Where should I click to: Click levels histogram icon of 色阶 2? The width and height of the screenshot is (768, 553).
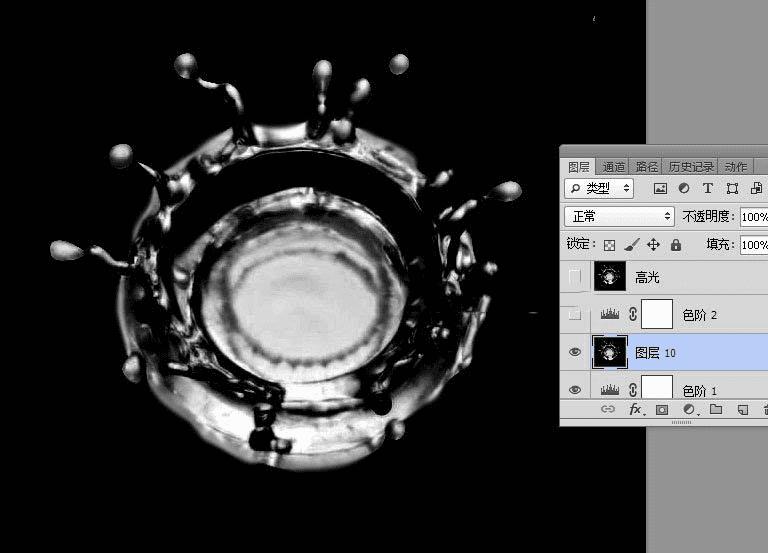610,313
